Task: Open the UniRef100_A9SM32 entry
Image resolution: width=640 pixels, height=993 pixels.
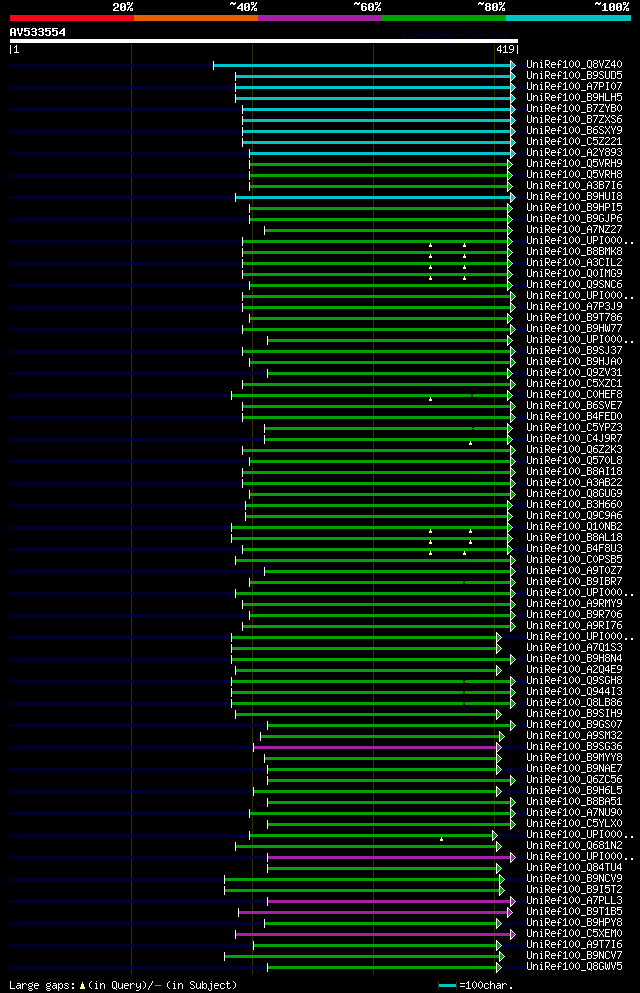Action: tap(574, 735)
